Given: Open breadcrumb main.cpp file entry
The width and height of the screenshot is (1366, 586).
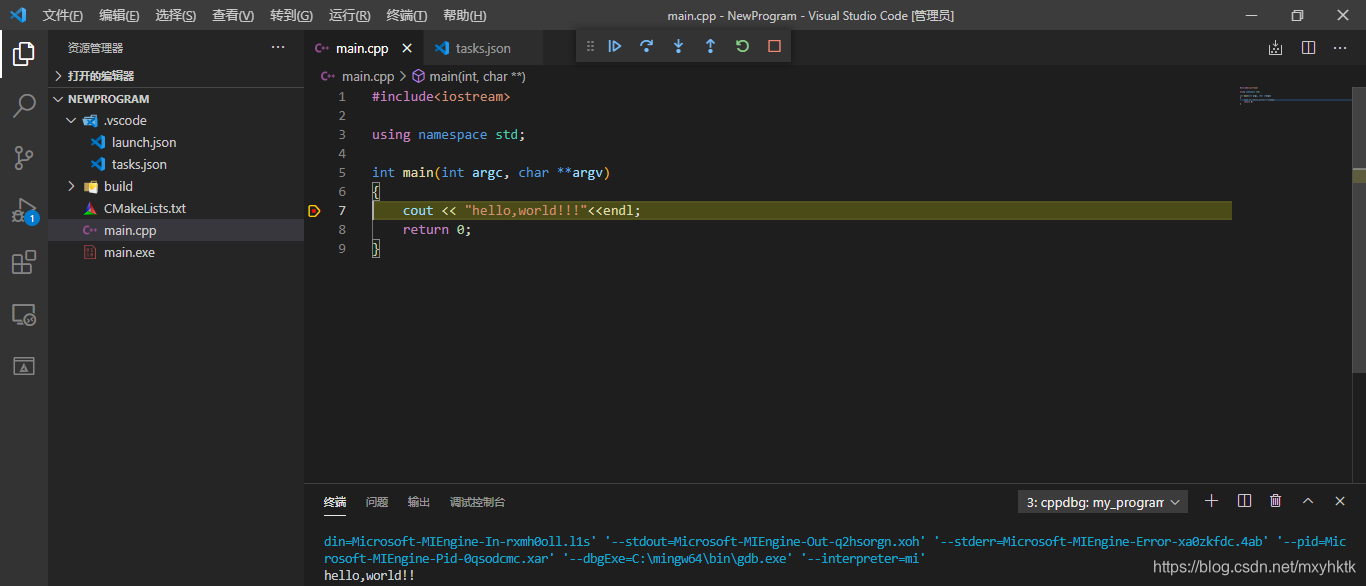Looking at the screenshot, I should [358, 76].
